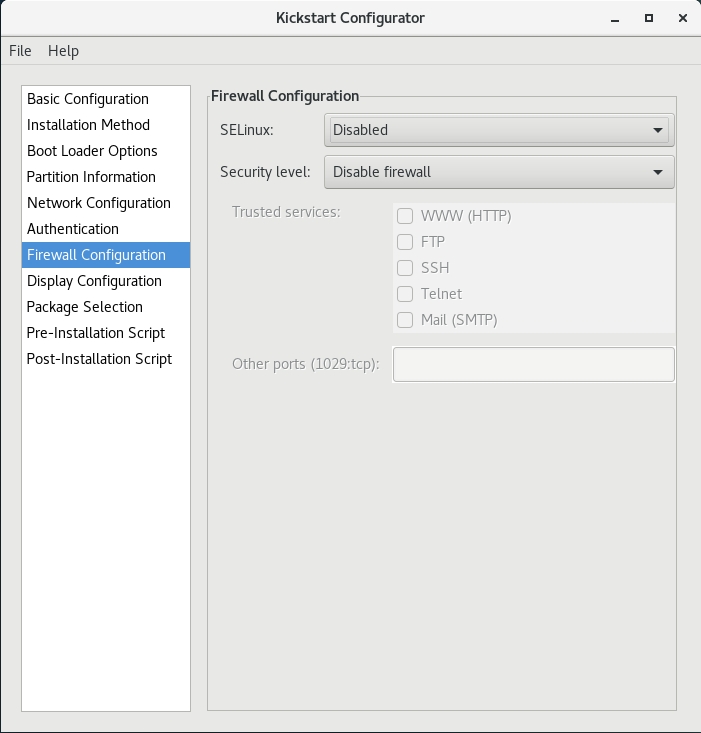
Task: Open the Authentication section
Action: (73, 229)
